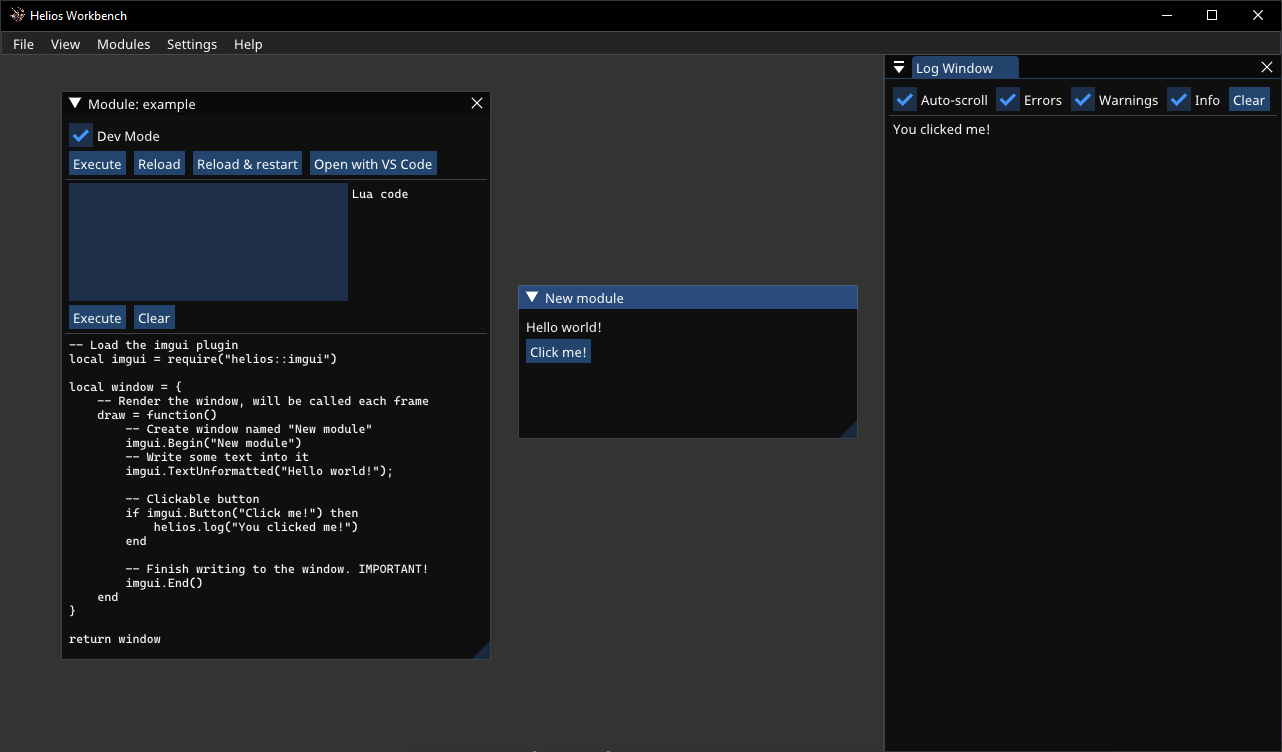
Task: Disable the Dev Mode checkbox
Action: tap(81, 136)
